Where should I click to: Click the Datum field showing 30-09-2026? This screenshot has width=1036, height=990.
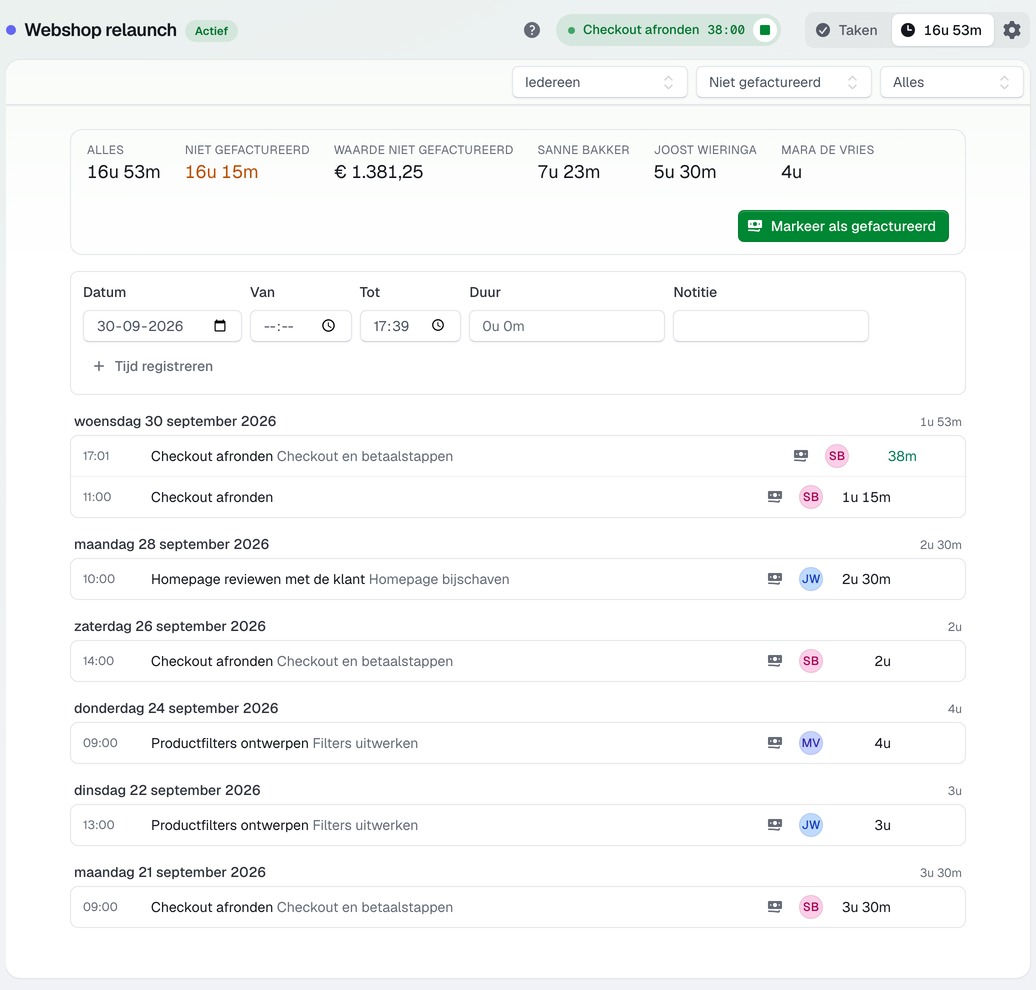tap(162, 326)
